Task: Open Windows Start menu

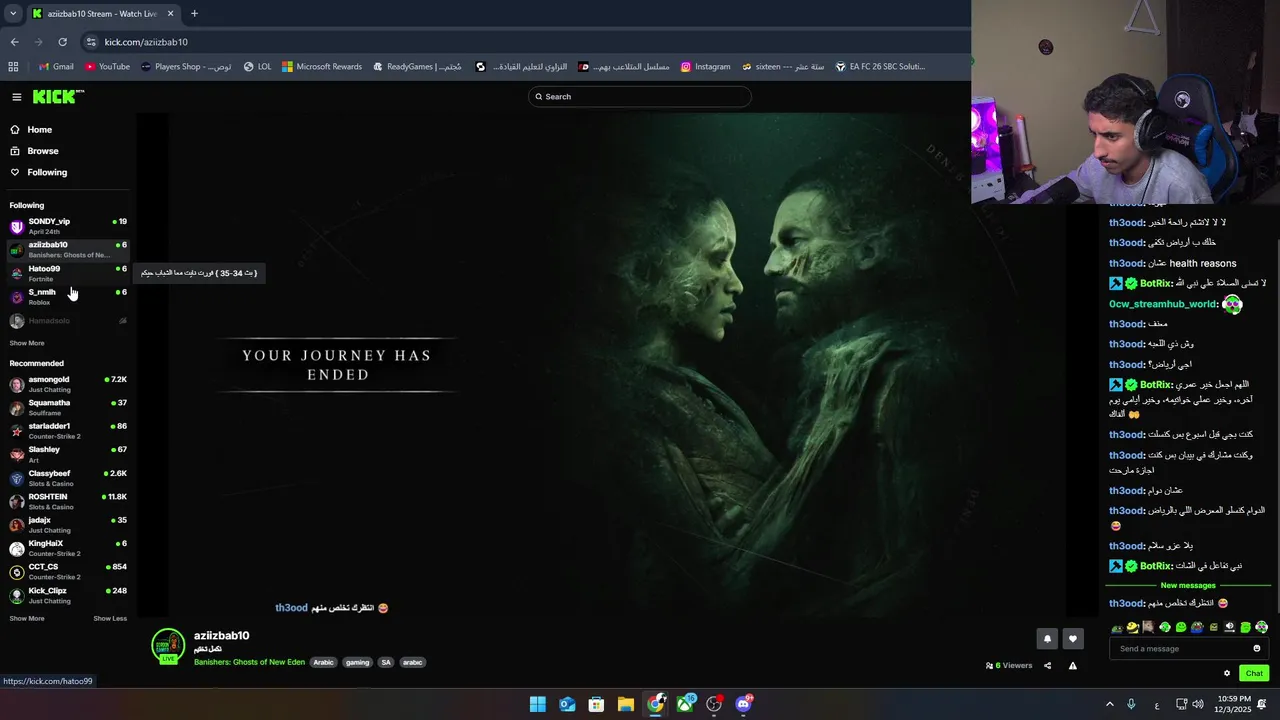Action: tap(538, 704)
